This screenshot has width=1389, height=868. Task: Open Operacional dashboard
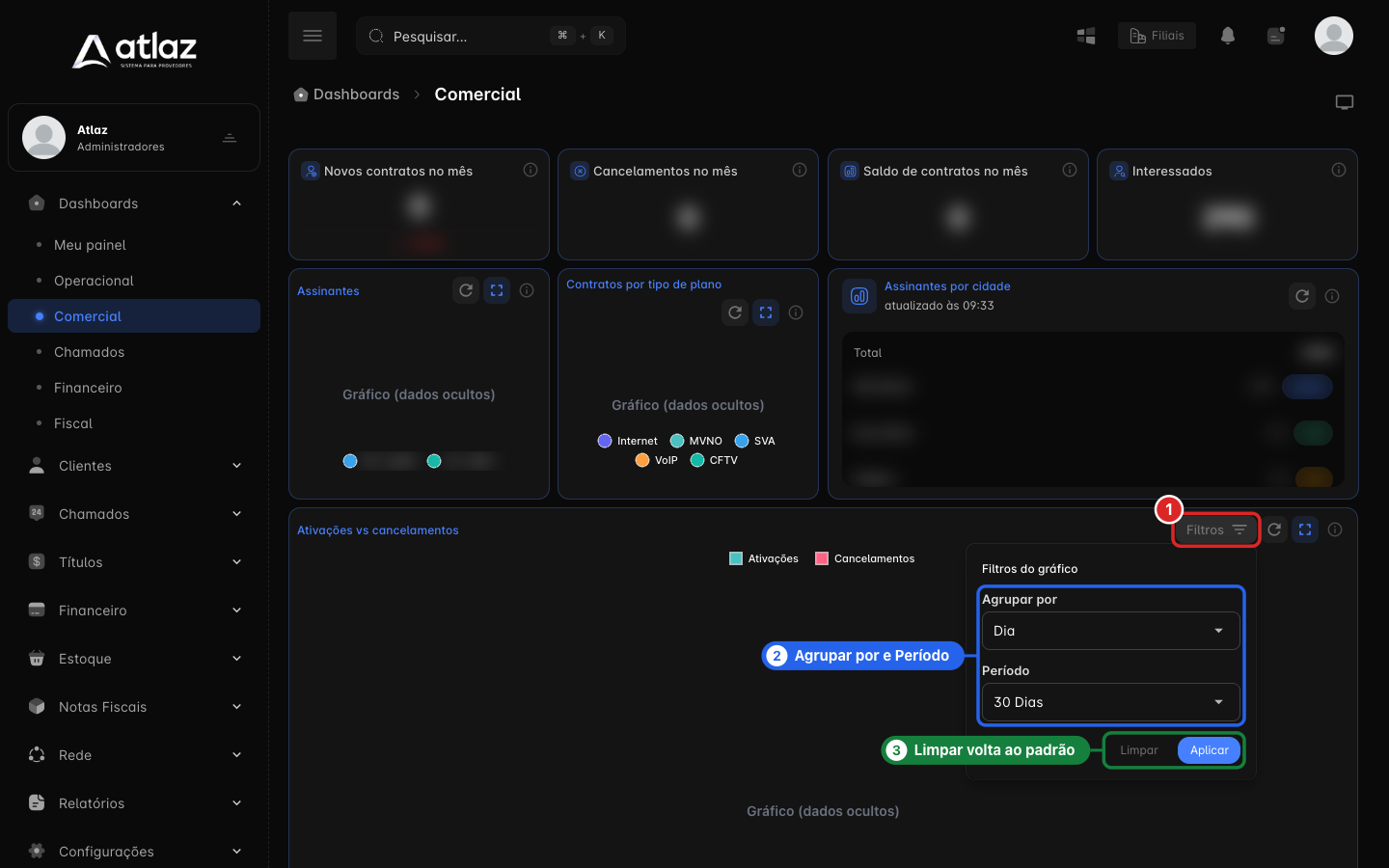[x=94, y=281]
